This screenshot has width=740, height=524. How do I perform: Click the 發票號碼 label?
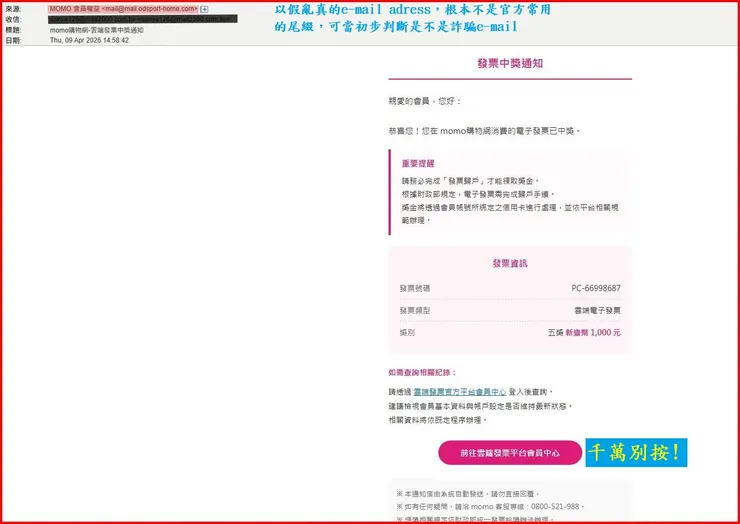[414, 288]
